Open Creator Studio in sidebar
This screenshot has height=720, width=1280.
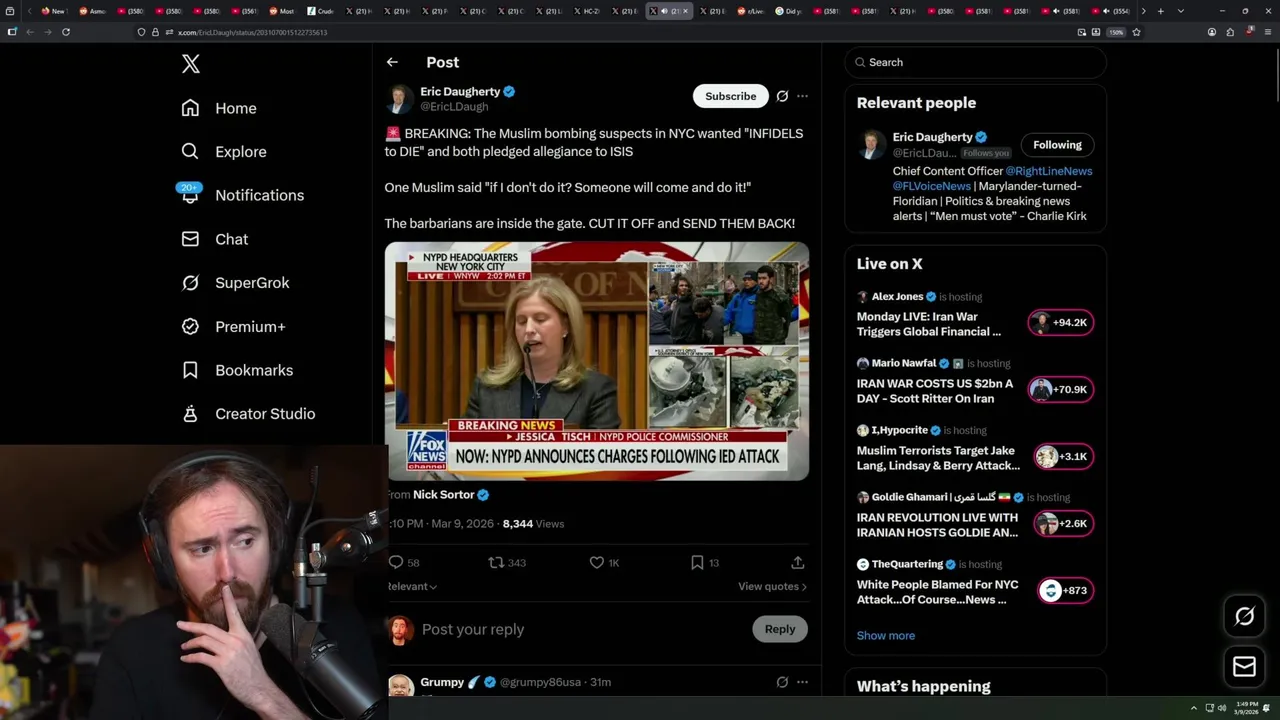pos(248,414)
